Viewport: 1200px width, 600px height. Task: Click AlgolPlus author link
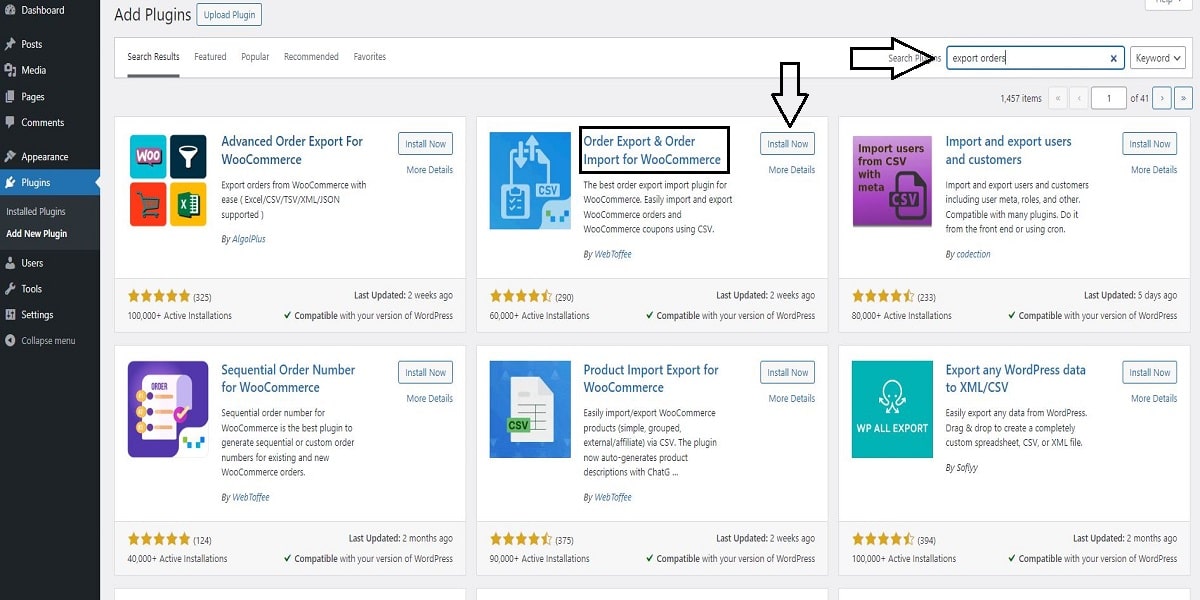coord(248,239)
